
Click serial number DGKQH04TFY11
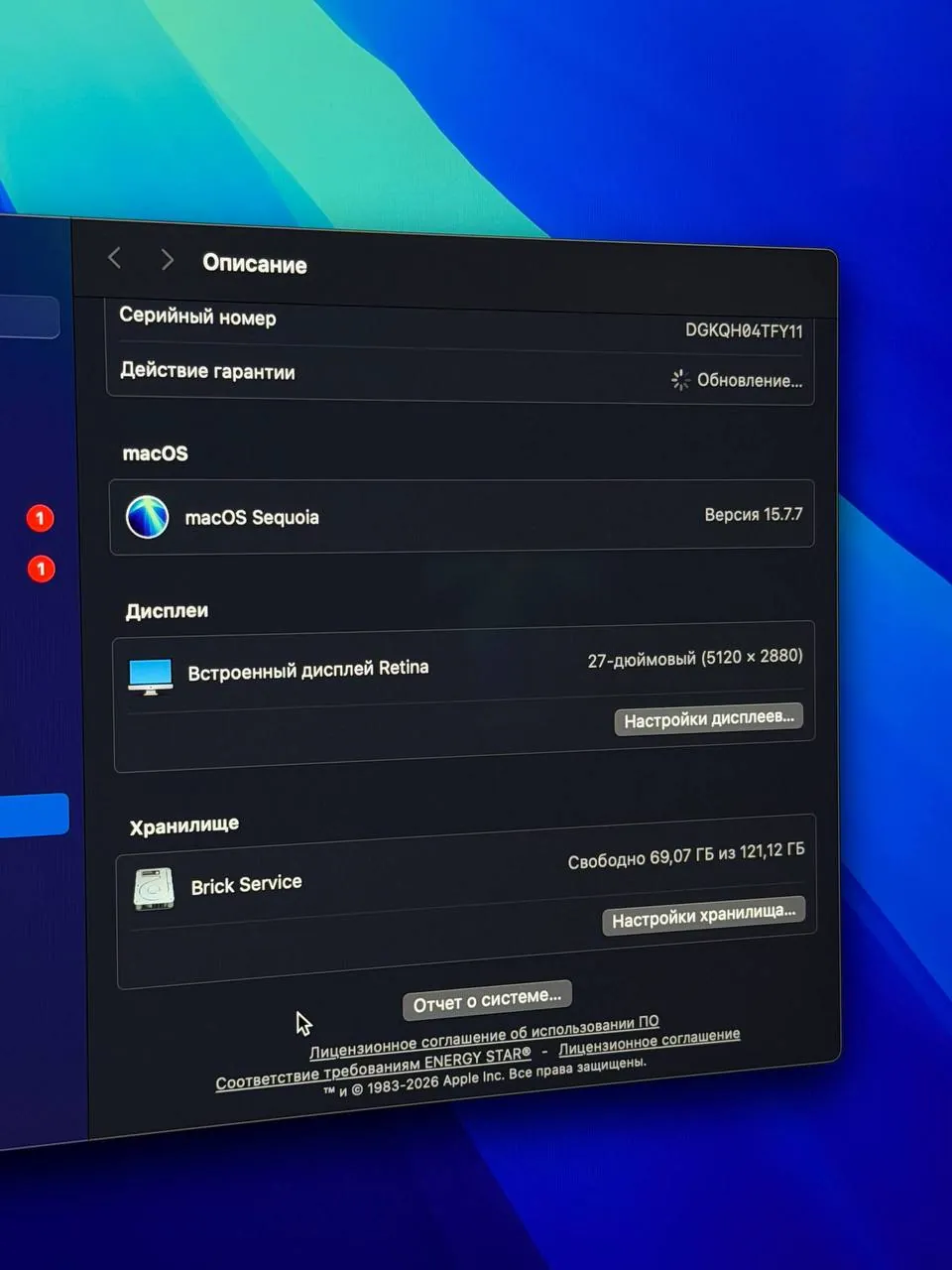pos(744,330)
